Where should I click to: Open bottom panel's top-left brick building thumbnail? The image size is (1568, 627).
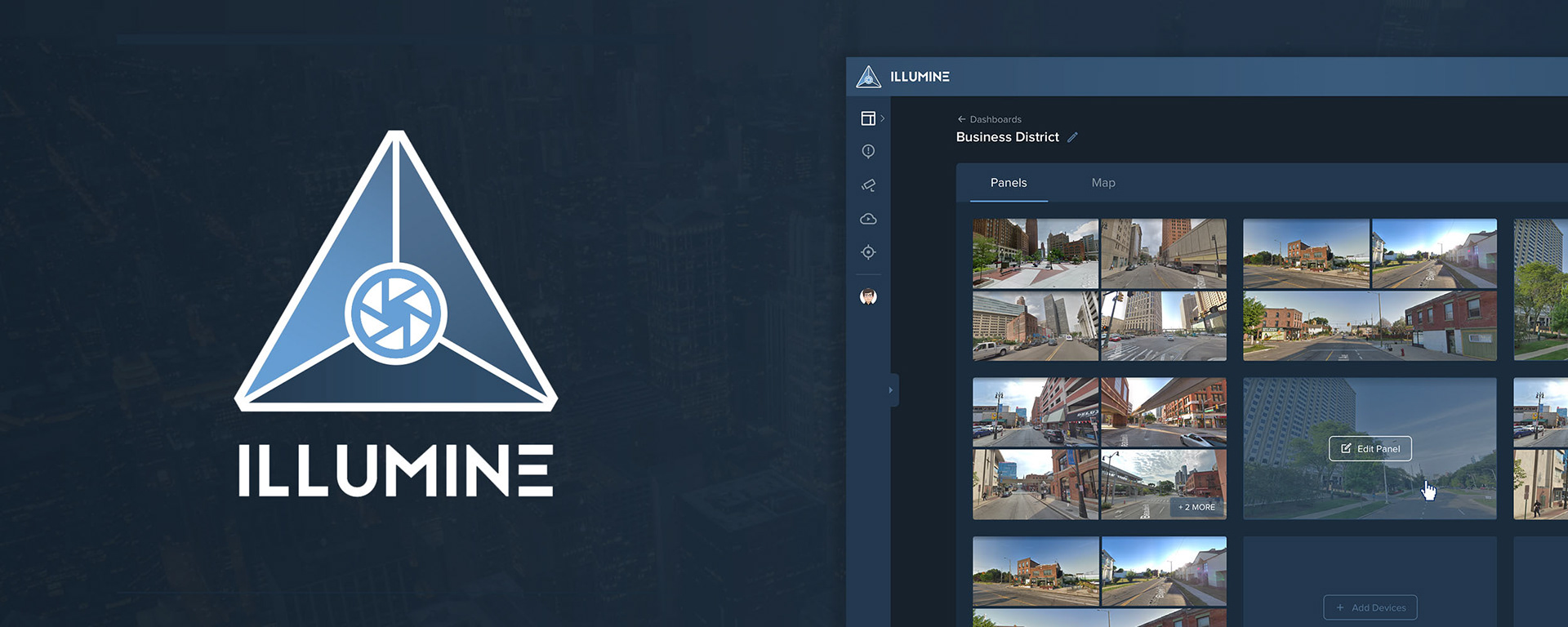1036,571
